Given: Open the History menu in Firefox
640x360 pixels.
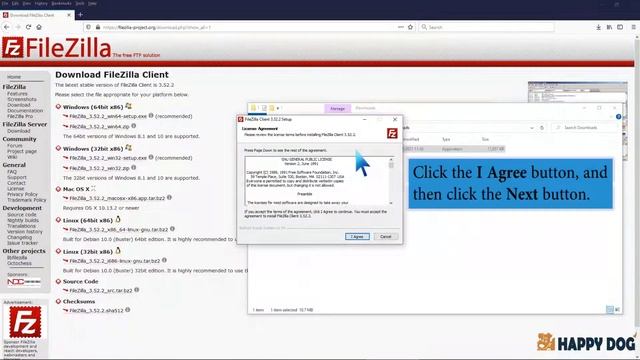Looking at the screenshot, I should coord(41,3).
